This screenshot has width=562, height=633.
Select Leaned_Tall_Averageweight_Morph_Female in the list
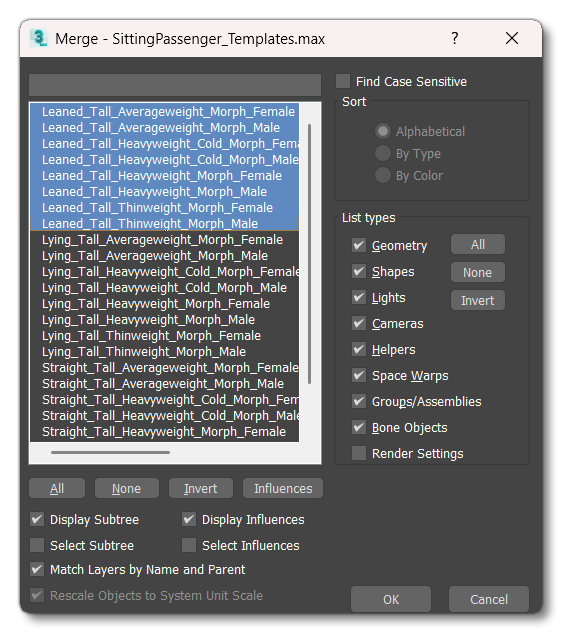[x=165, y=112]
